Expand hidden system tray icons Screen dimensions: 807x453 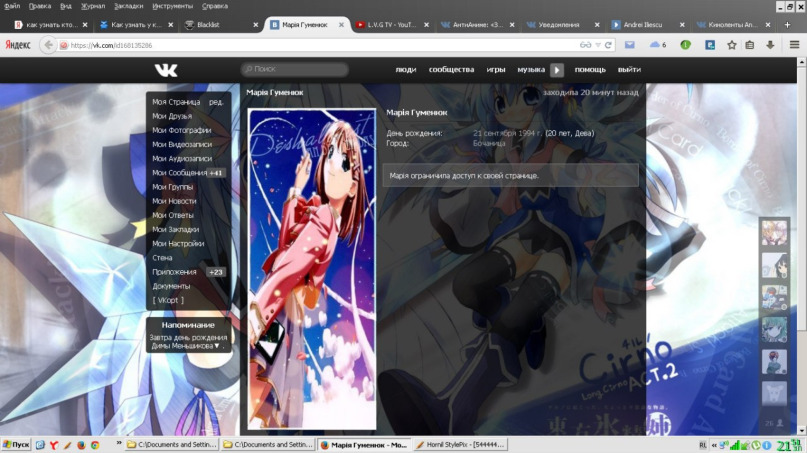click(714, 445)
